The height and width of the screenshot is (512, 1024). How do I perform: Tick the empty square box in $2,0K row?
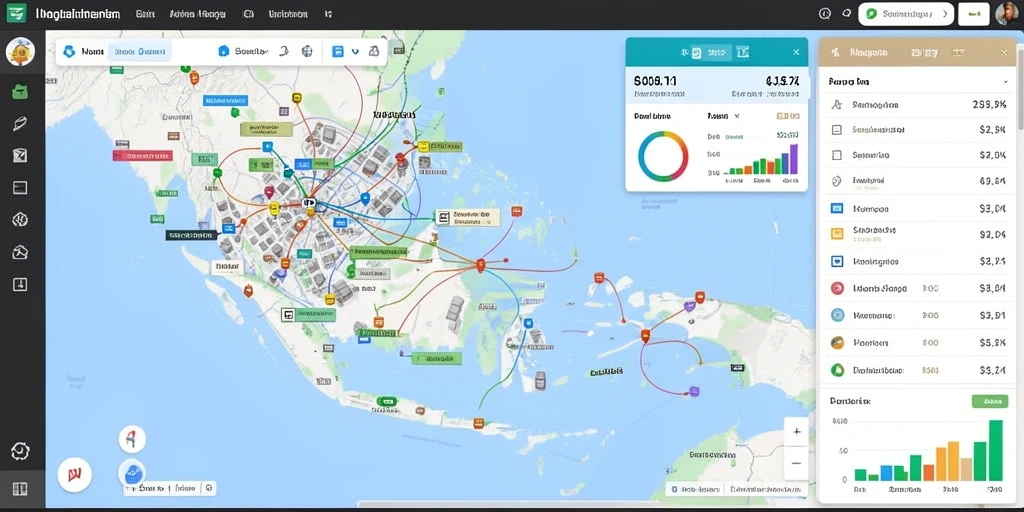[837, 155]
